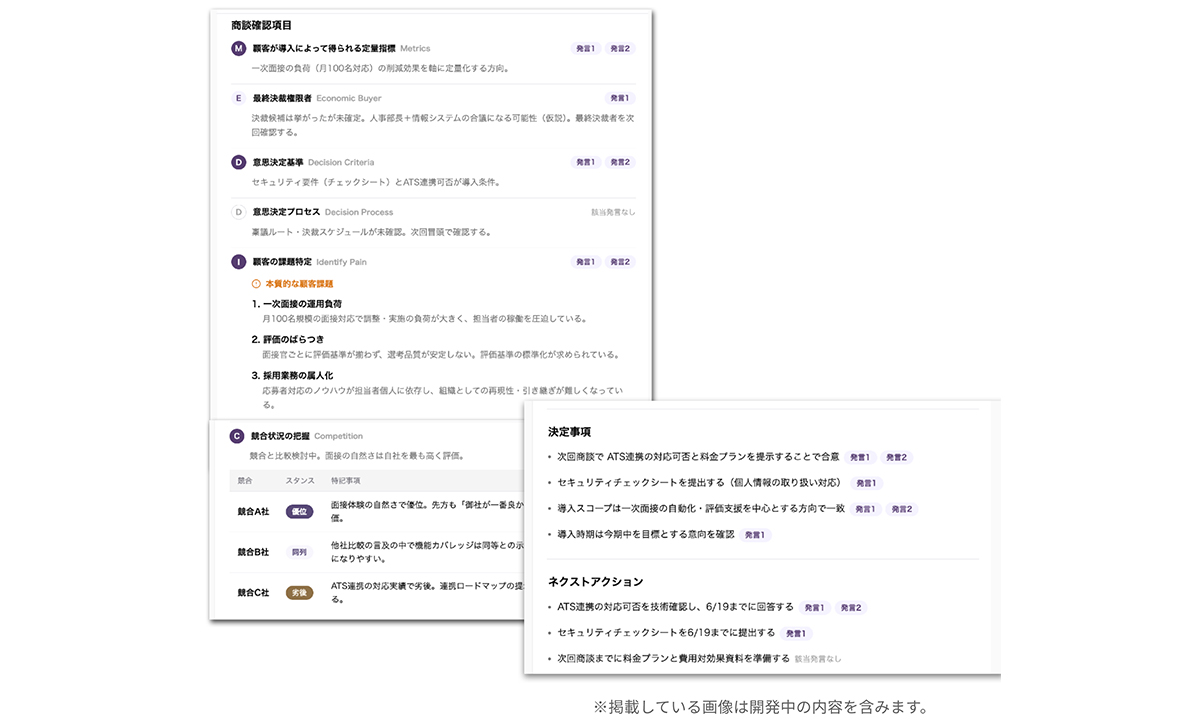Click the 優位 badge for 競合A社
This screenshot has width=1200, height=720.
point(299,511)
